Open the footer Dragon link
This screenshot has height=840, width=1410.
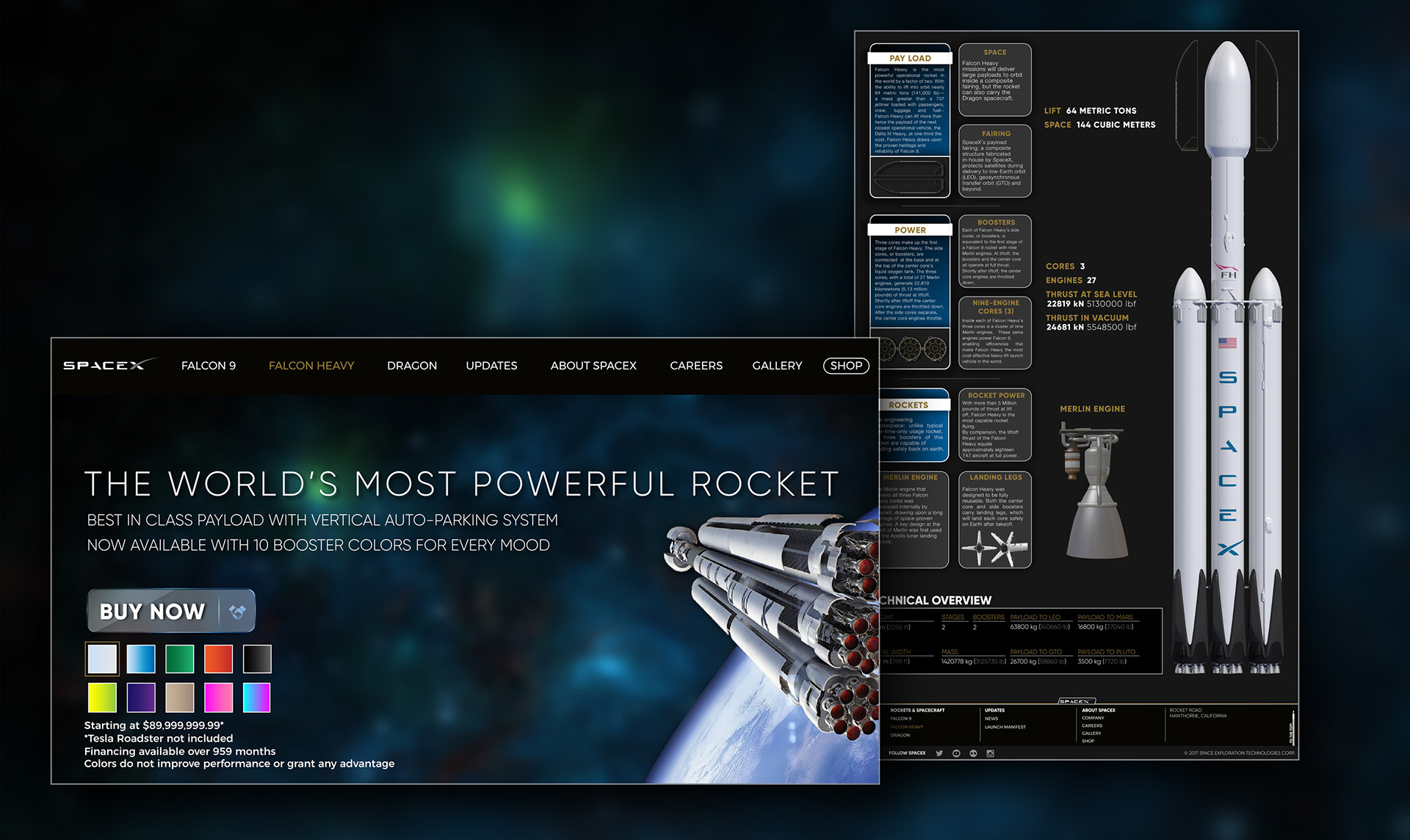(x=900, y=735)
